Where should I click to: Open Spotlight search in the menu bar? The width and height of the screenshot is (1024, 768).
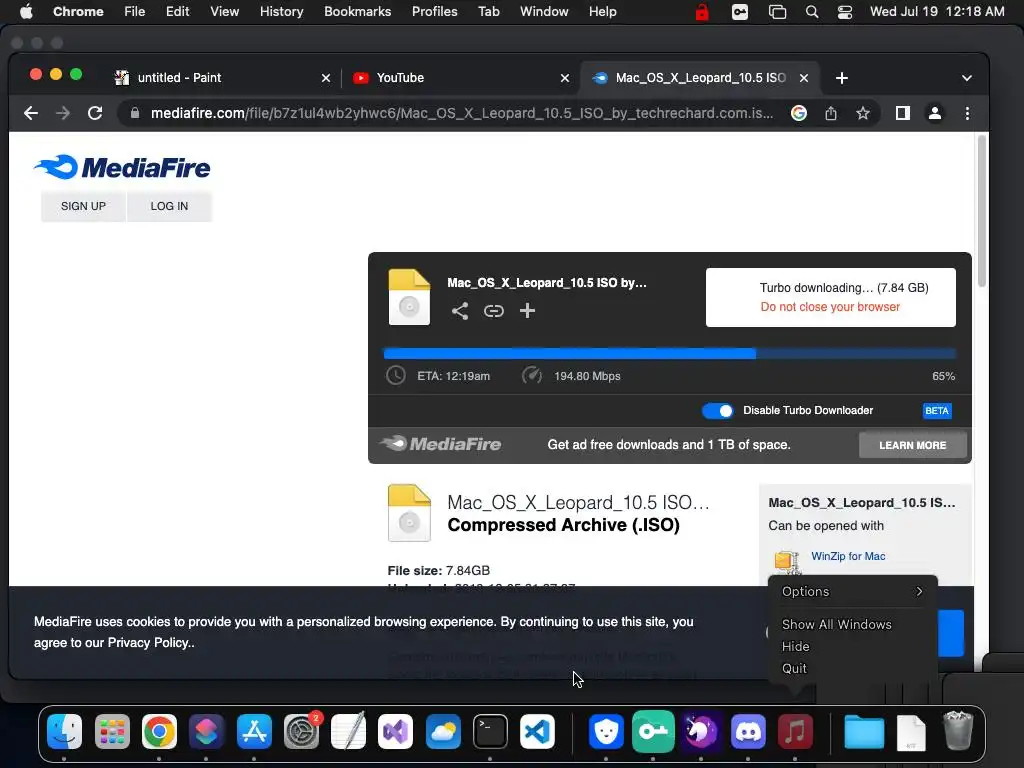click(x=812, y=12)
